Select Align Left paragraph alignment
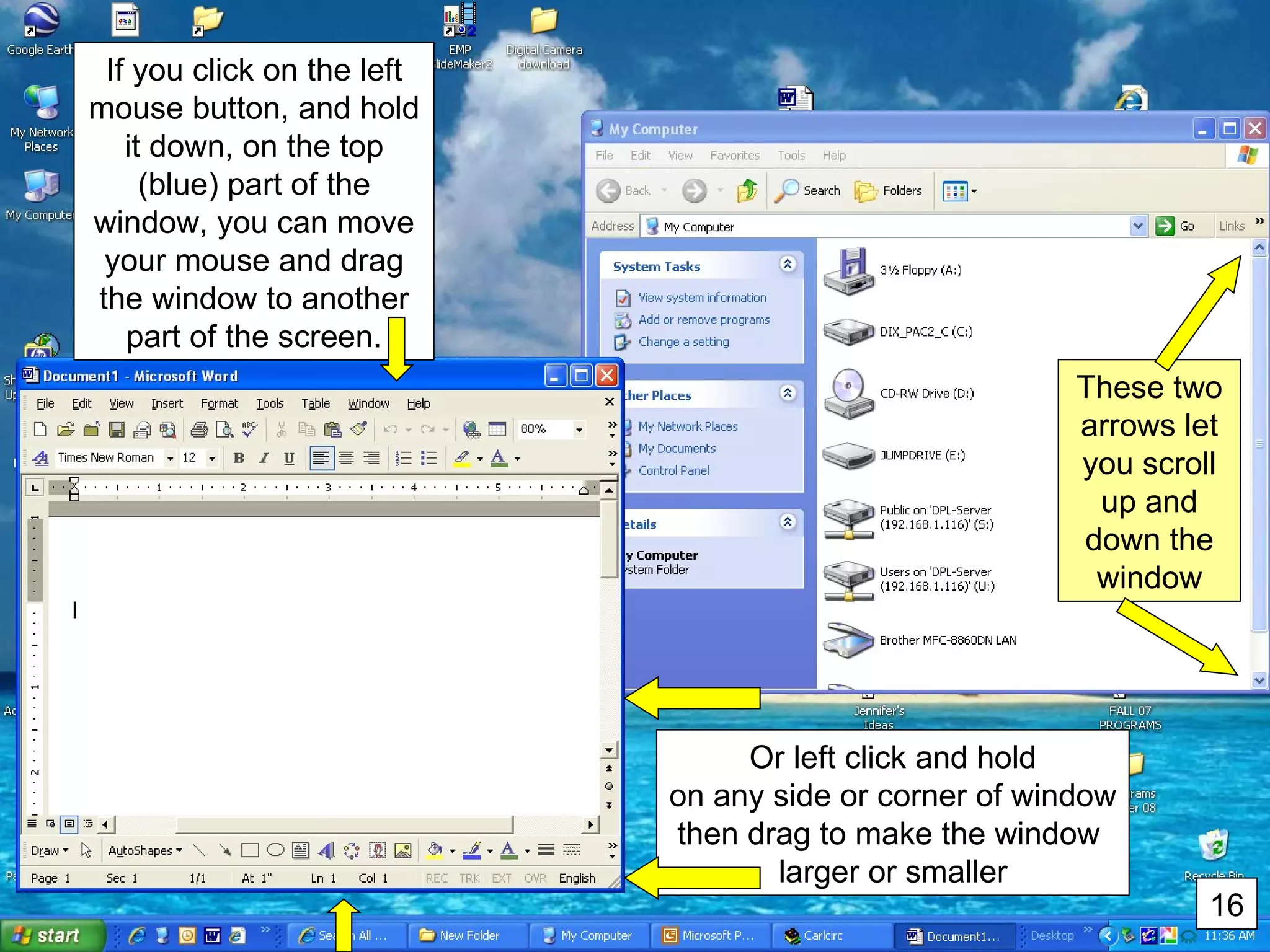 [x=321, y=458]
